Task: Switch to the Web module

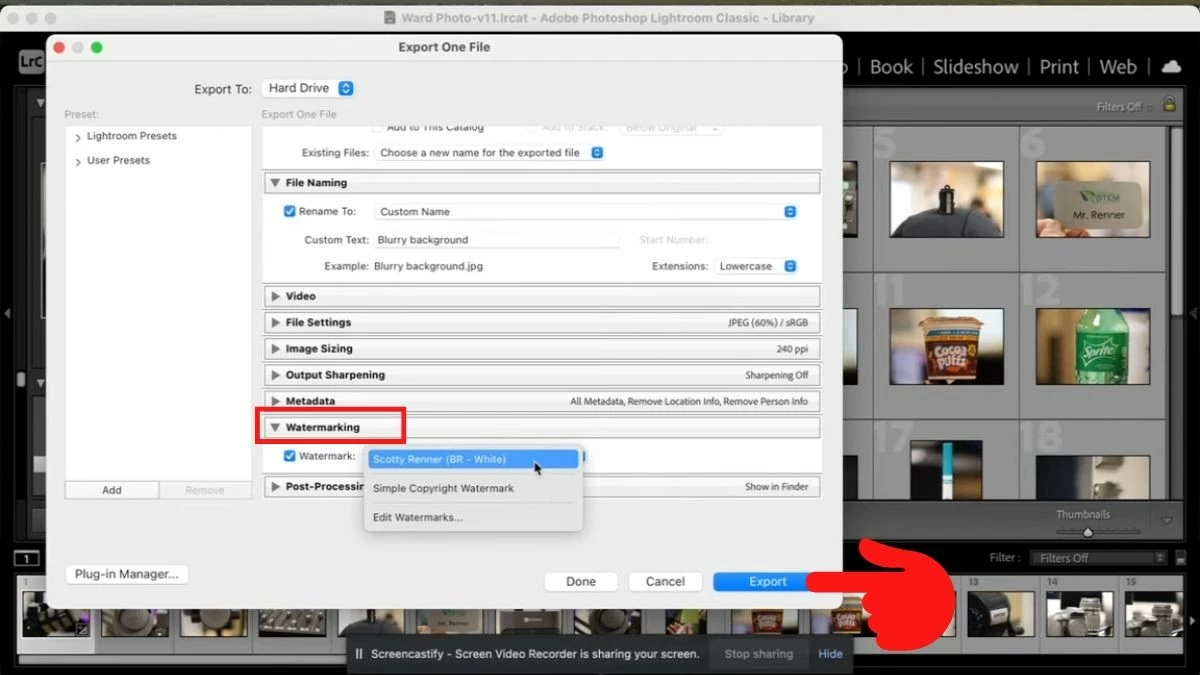Action: pos(1117,67)
